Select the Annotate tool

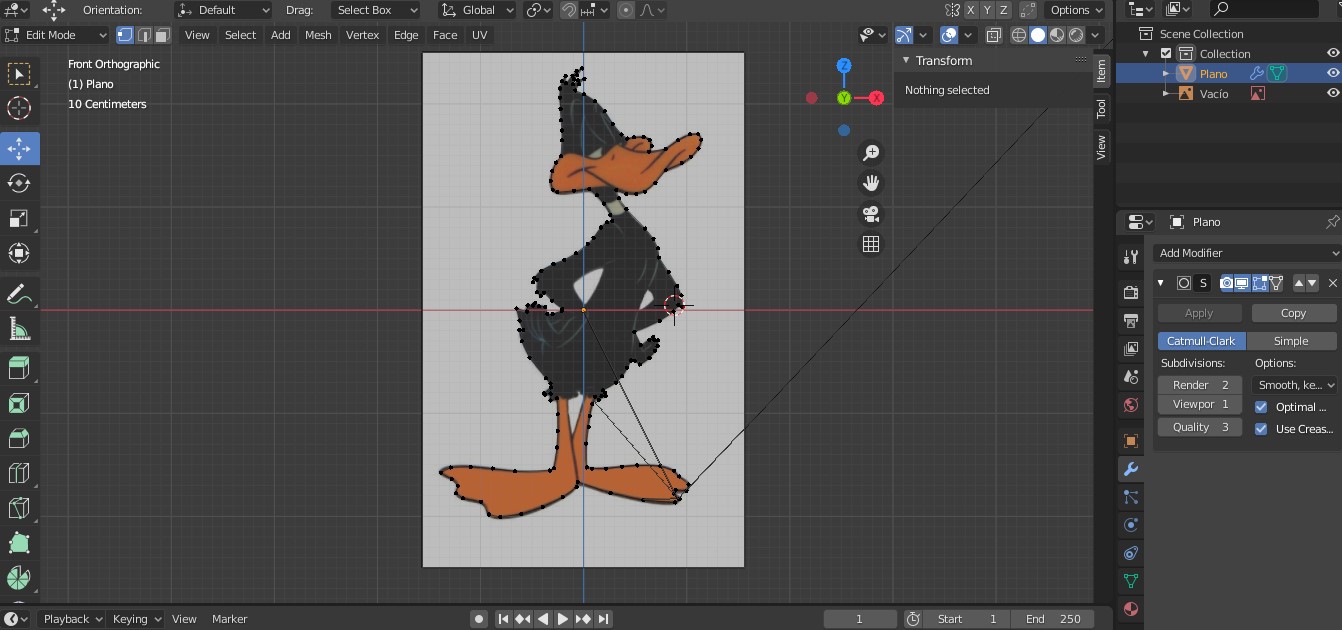(19, 293)
